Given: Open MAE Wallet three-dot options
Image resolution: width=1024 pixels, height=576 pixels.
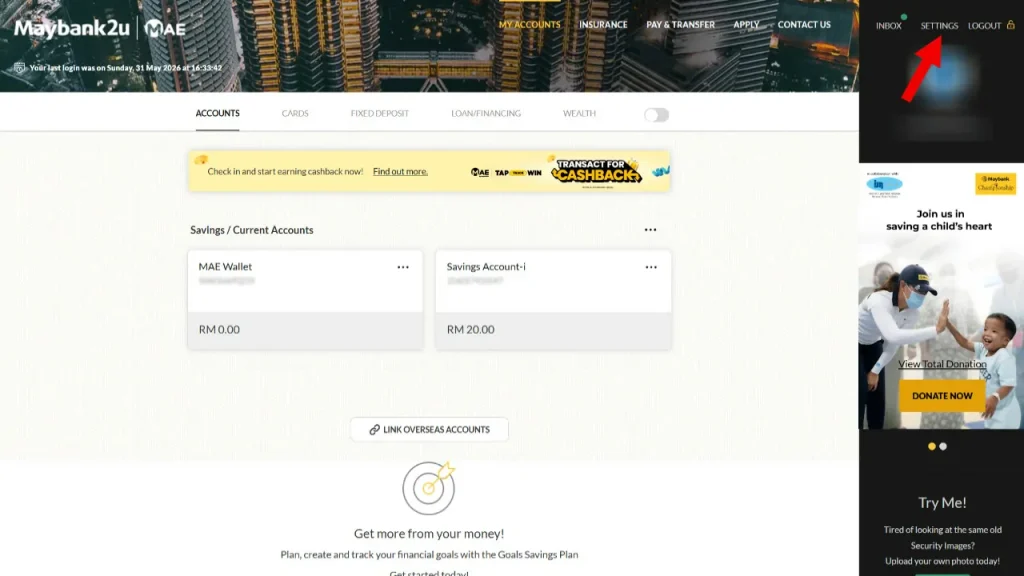Looking at the screenshot, I should pyautogui.click(x=403, y=267).
